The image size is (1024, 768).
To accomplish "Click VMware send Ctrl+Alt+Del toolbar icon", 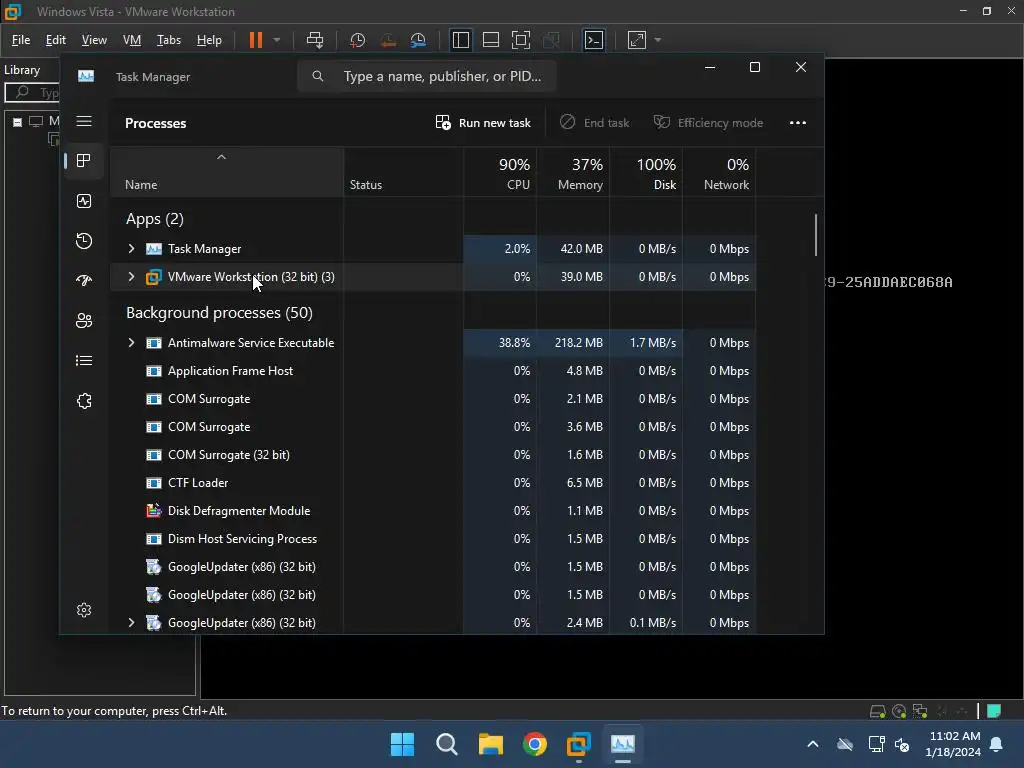I will [x=315, y=40].
